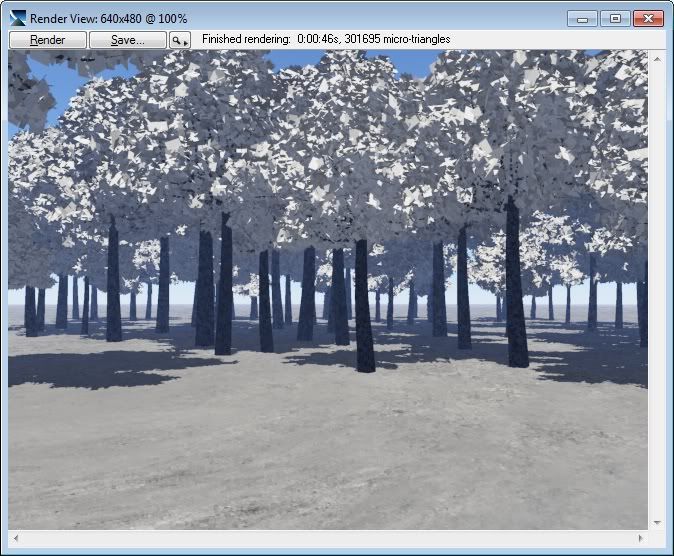Click the vertical scrollbar up arrow

coord(657,59)
